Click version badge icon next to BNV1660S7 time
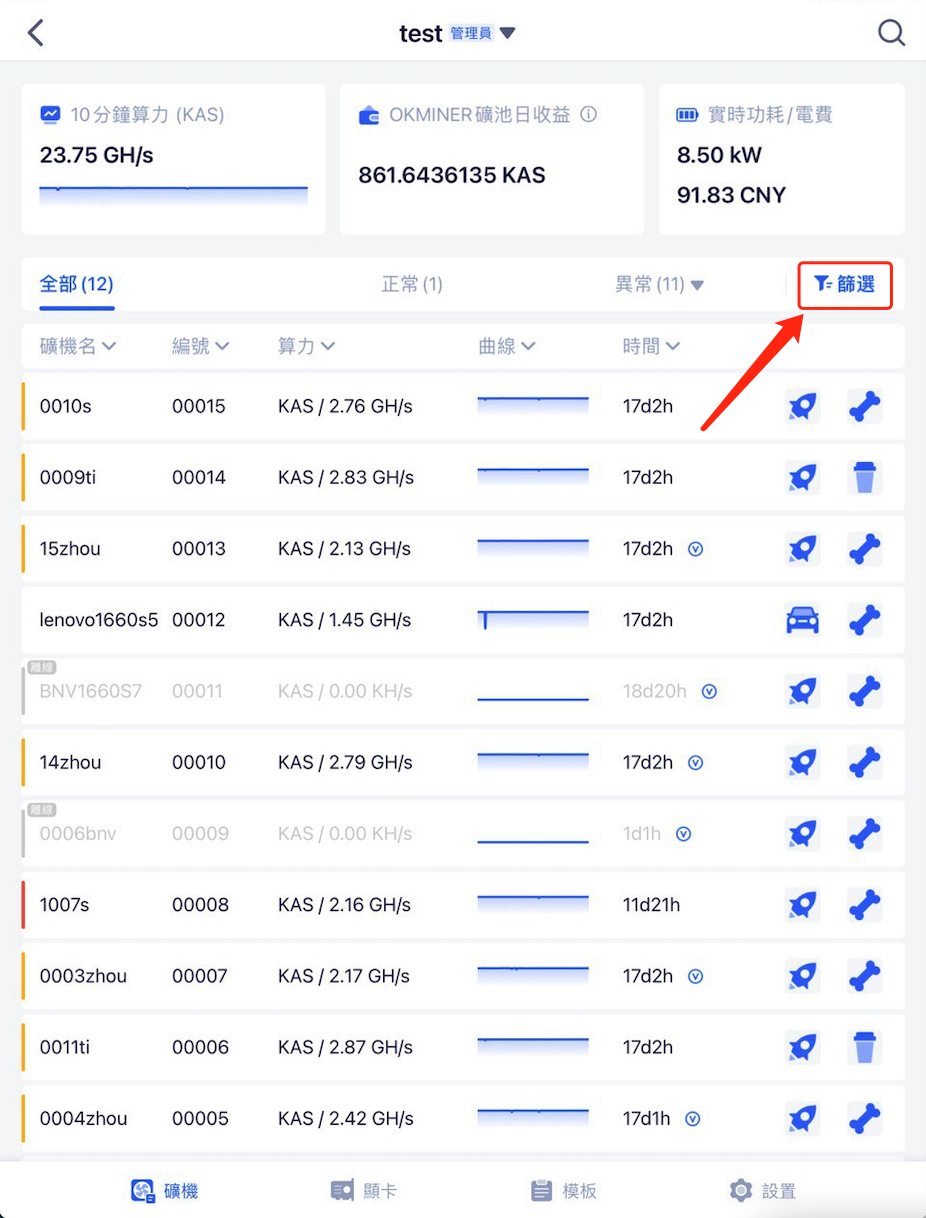Screen dimensions: 926x1218 [x=709, y=691]
